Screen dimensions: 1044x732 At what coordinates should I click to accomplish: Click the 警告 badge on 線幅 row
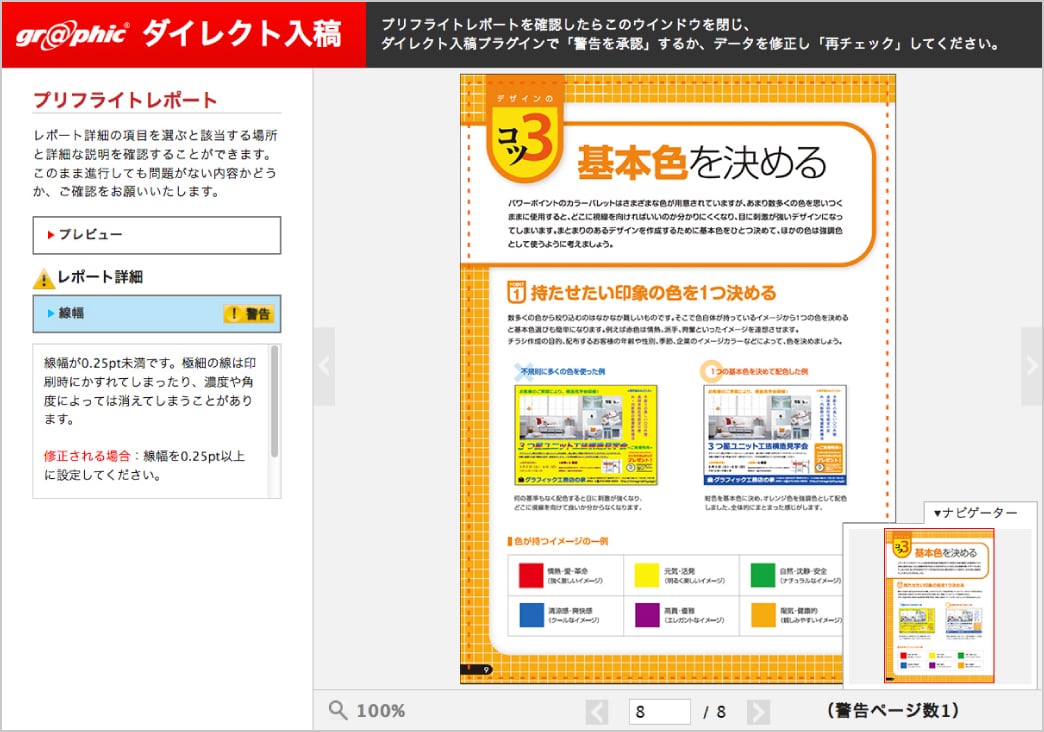pos(249,314)
